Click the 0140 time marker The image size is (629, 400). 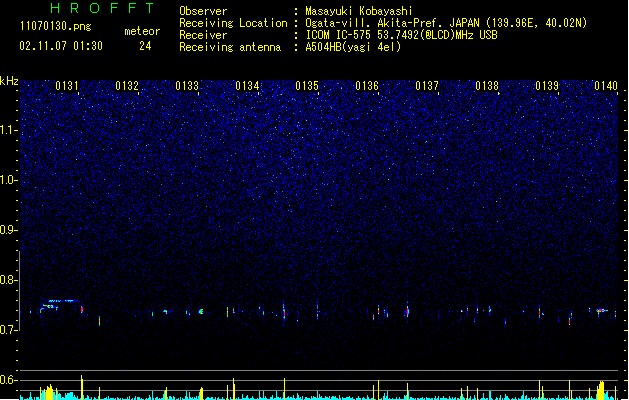coord(606,86)
